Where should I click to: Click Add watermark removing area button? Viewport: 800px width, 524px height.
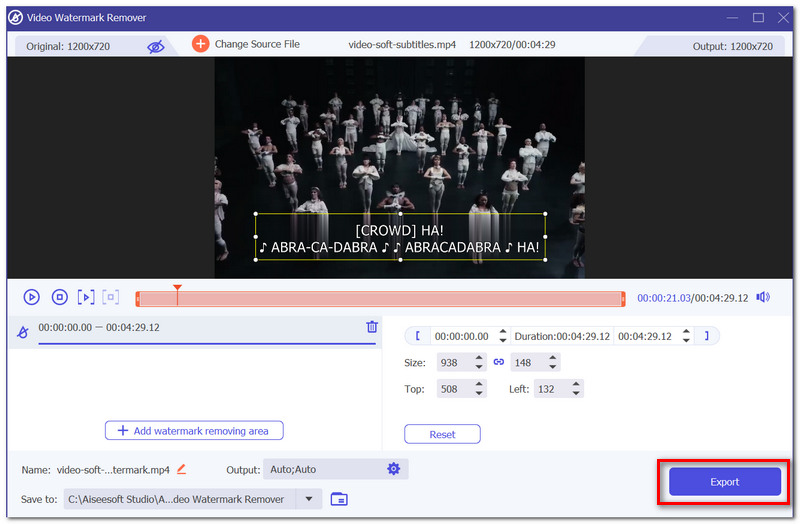pyautogui.click(x=194, y=431)
